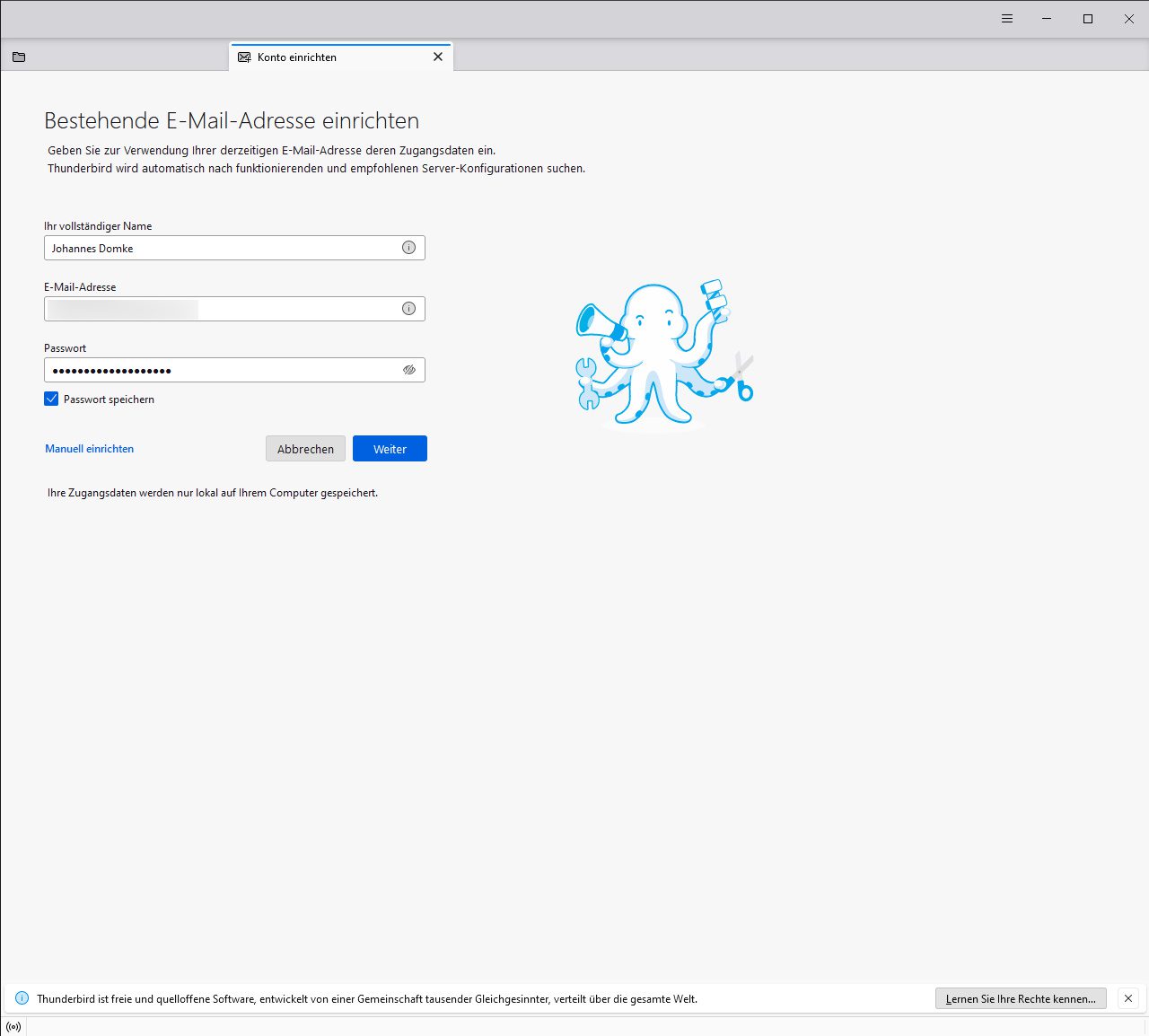1149x1036 pixels.
Task: Click the Passwort input field
Action: click(x=220, y=371)
